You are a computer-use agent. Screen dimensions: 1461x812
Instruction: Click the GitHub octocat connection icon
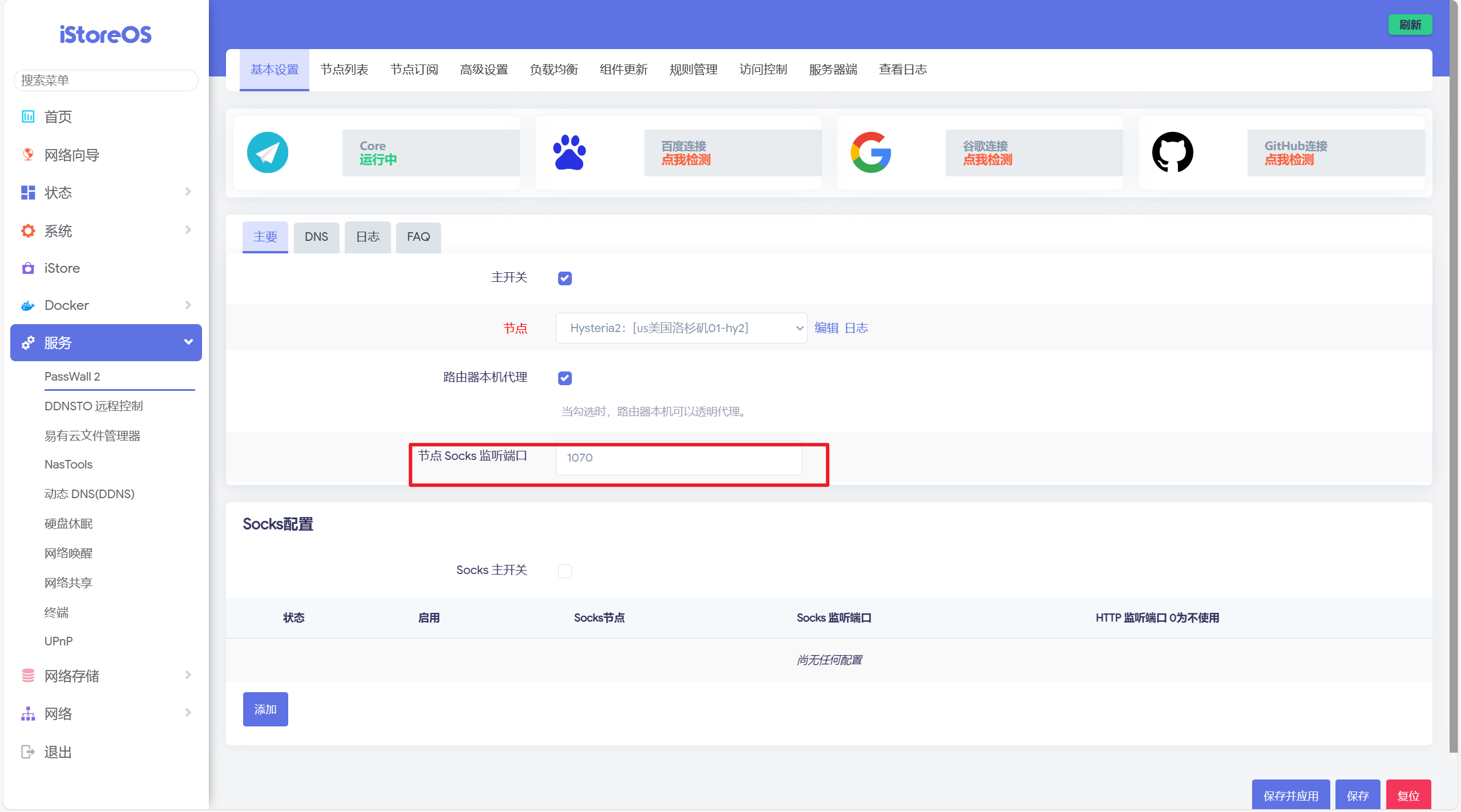pyautogui.click(x=1172, y=152)
